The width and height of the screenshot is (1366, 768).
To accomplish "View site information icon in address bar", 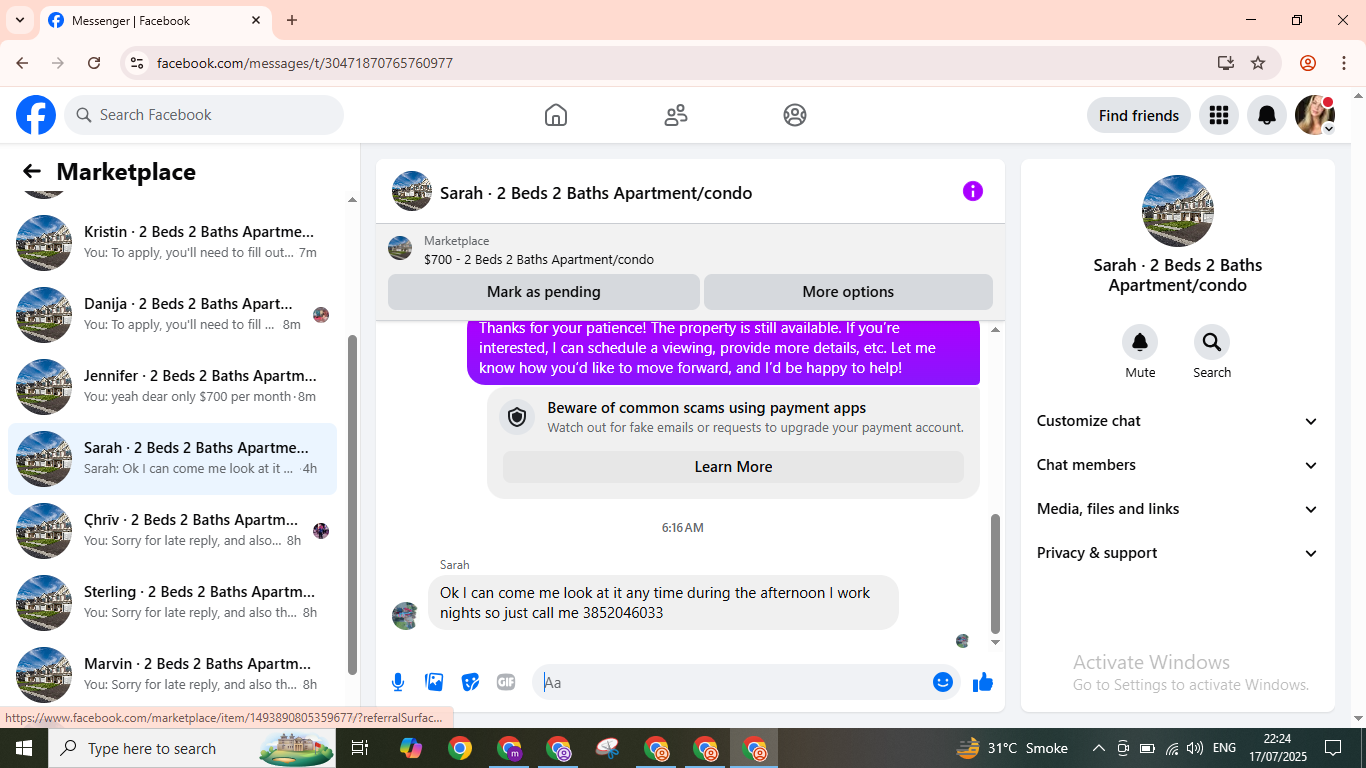I will click(138, 63).
